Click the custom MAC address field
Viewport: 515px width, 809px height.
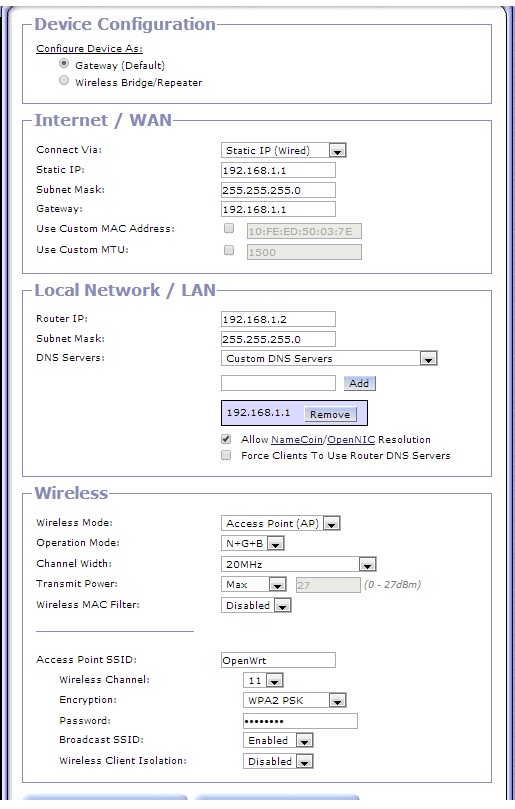[x=304, y=231]
